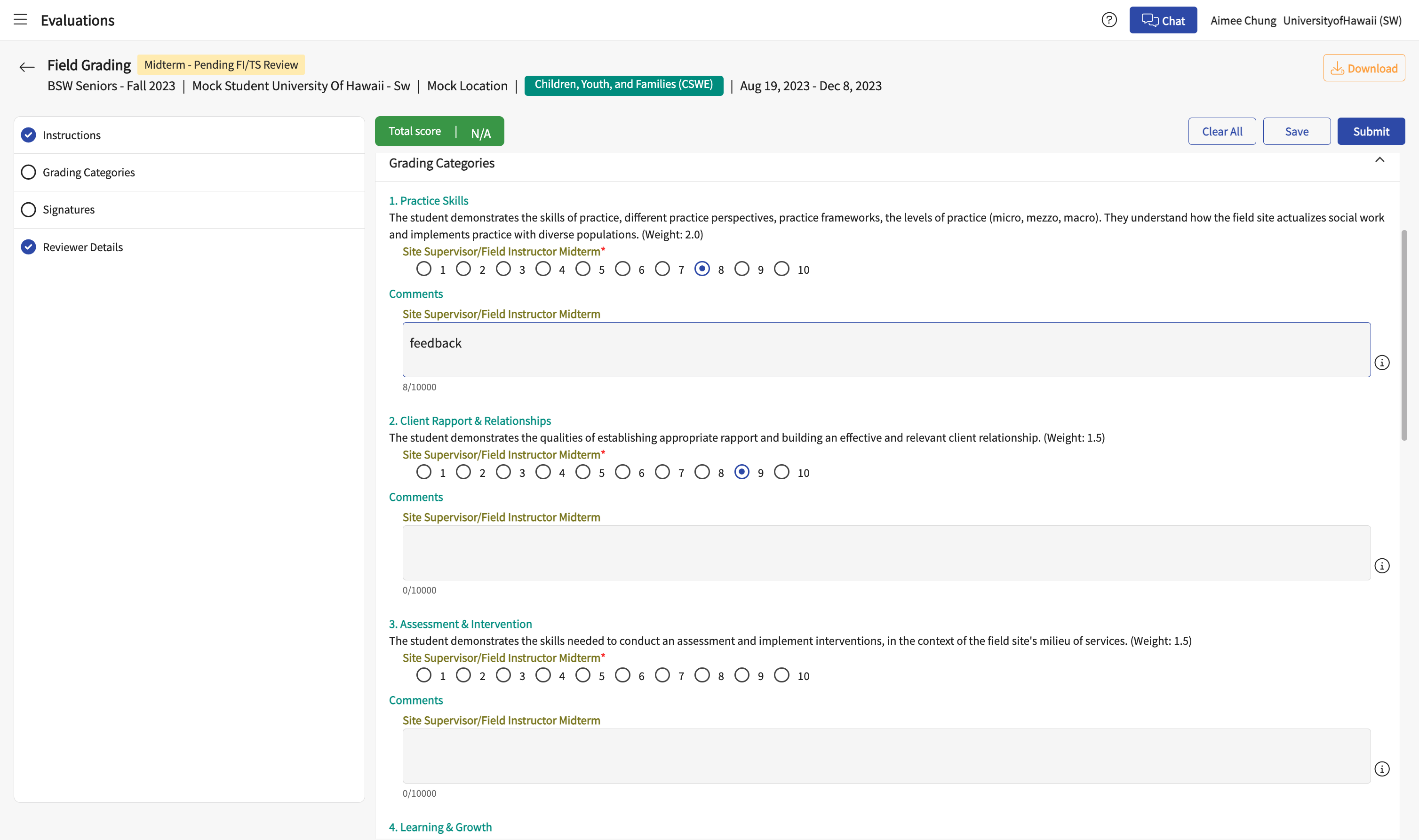Click the Reviewer Details checkmark icon
The height and width of the screenshot is (840, 1419).
pyautogui.click(x=28, y=247)
